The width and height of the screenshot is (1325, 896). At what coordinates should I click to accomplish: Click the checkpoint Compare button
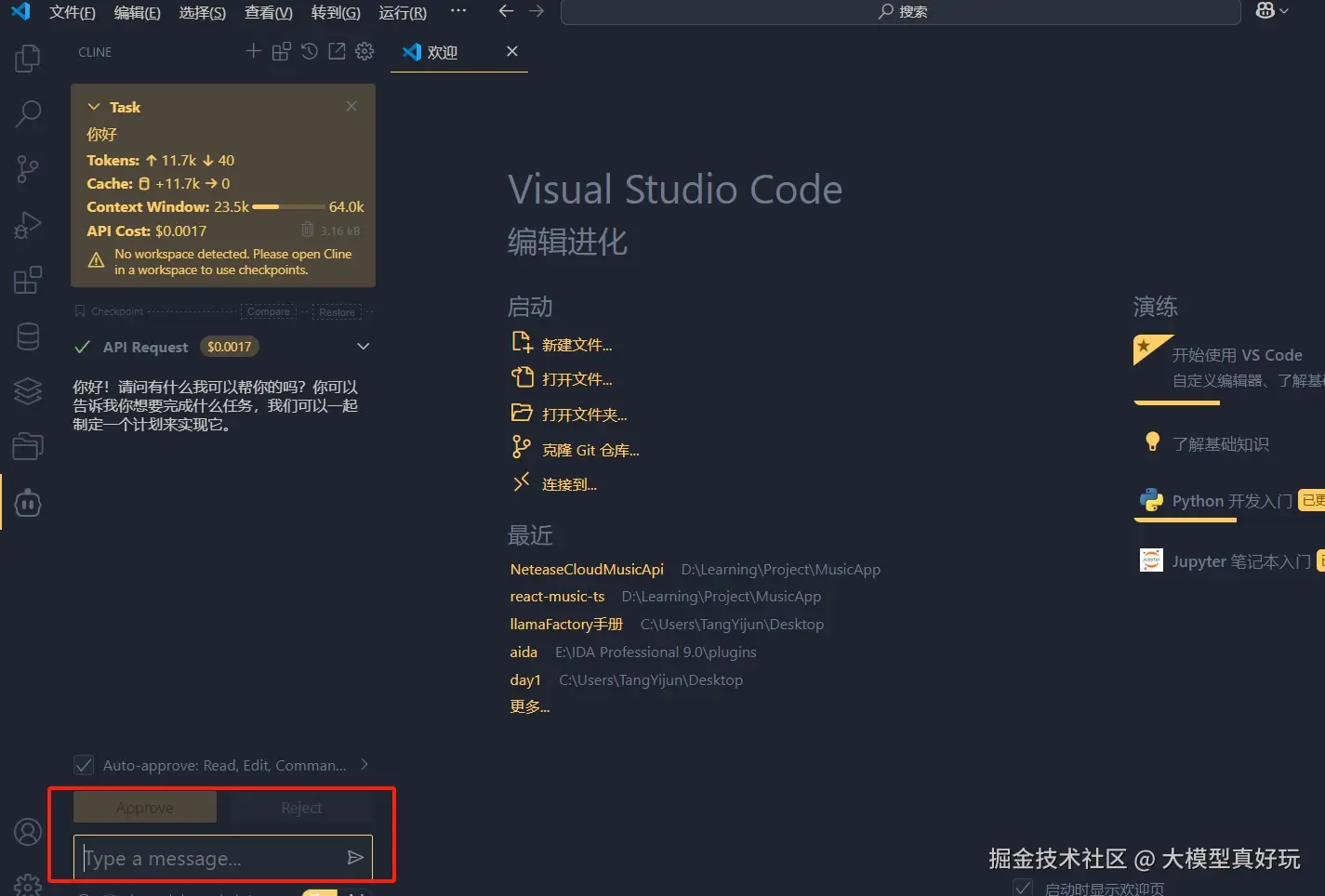pyautogui.click(x=268, y=311)
